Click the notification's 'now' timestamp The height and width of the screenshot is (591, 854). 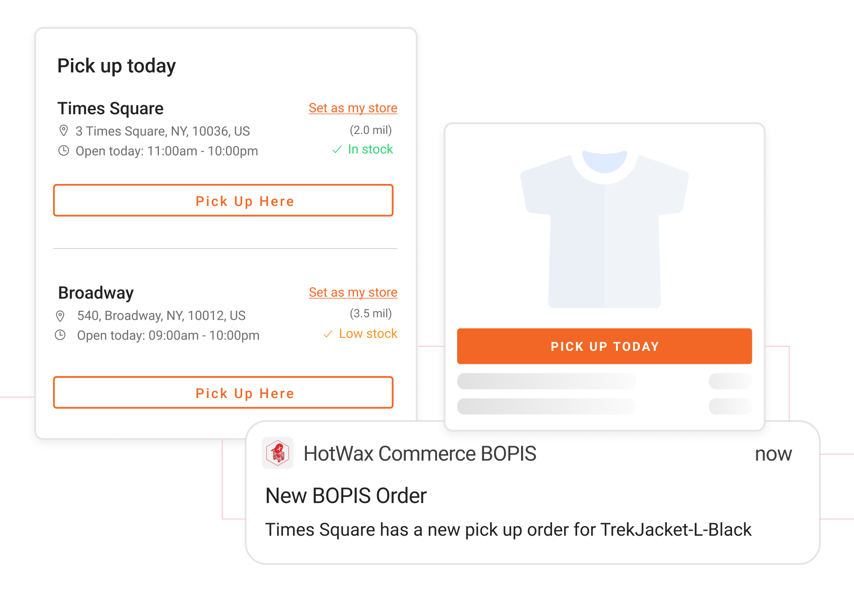click(x=773, y=454)
